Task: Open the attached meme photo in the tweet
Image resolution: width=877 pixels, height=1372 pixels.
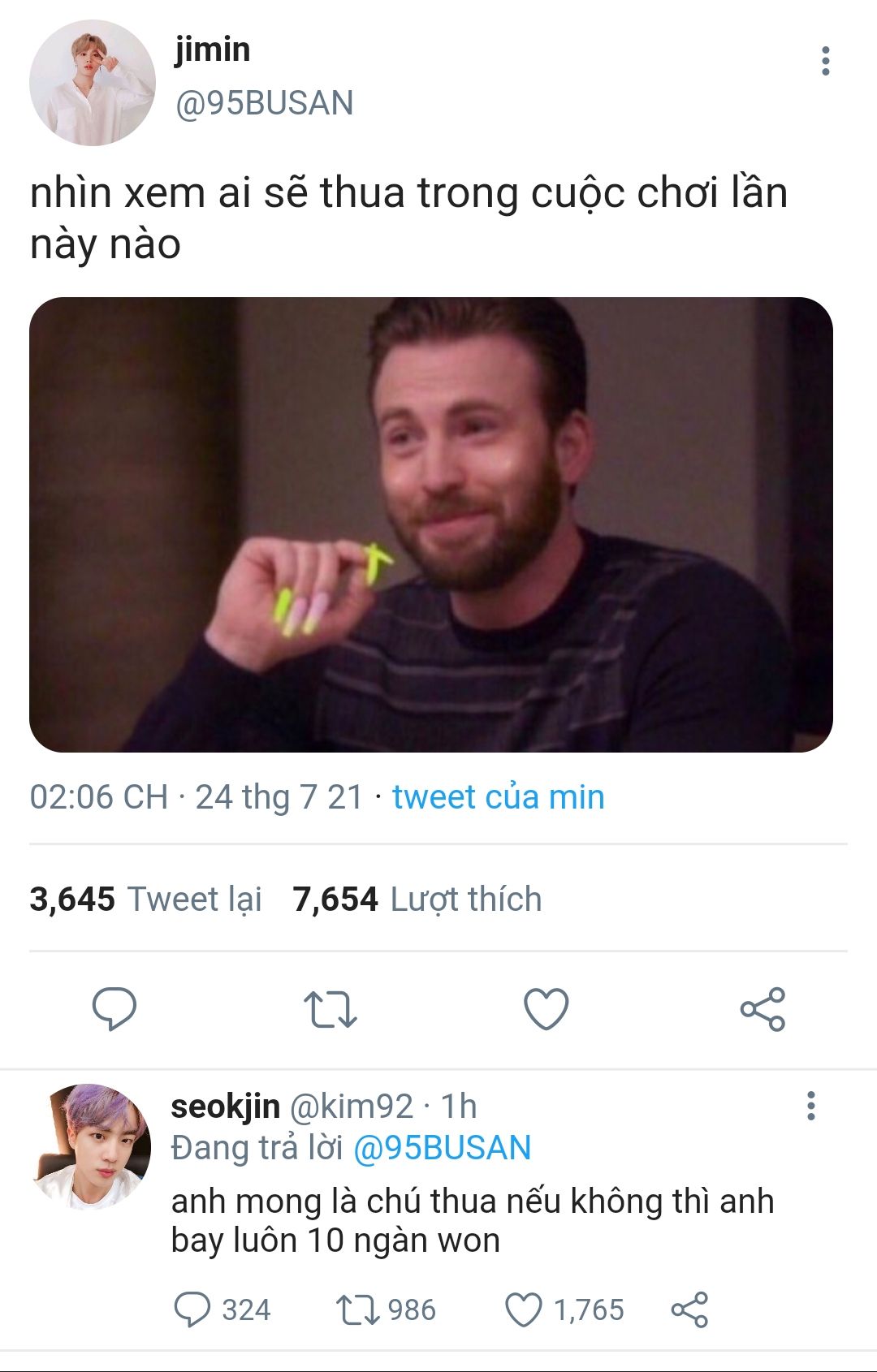Action: pyautogui.click(x=431, y=524)
